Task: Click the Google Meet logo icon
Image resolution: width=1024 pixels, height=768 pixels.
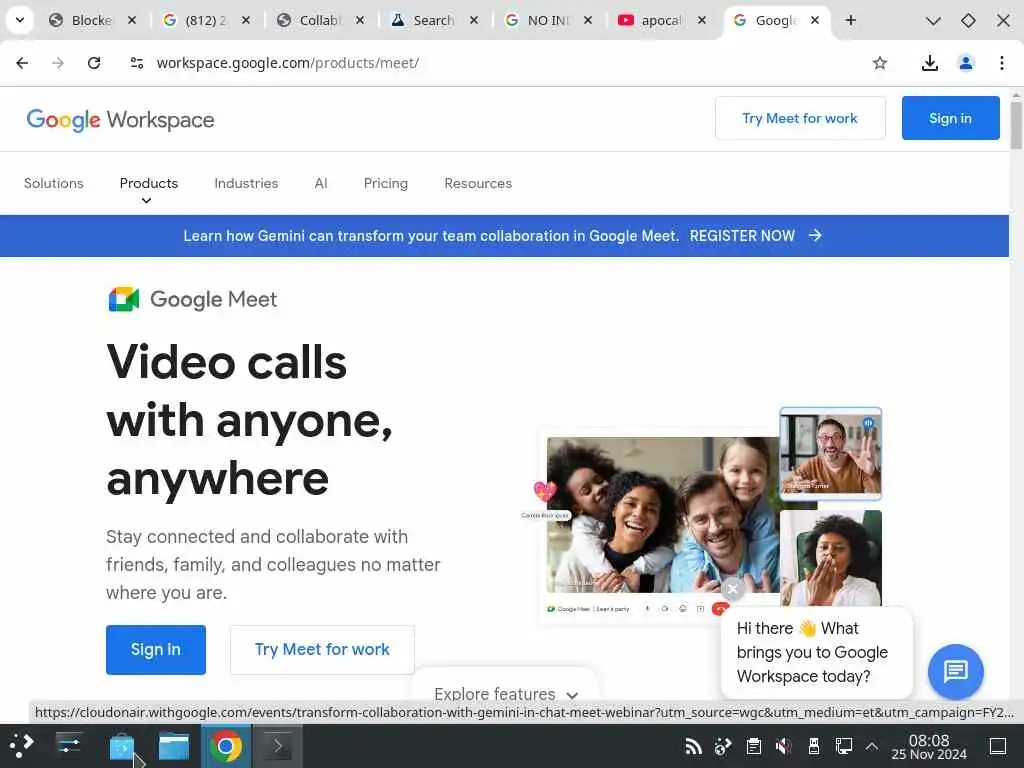Action: pyautogui.click(x=123, y=299)
